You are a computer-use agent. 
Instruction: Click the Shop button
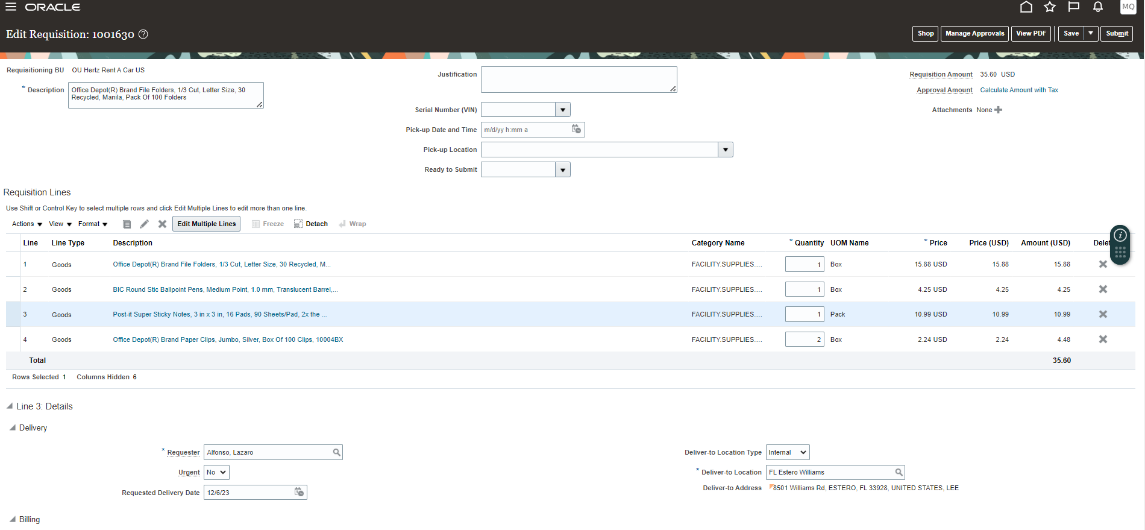pos(925,34)
